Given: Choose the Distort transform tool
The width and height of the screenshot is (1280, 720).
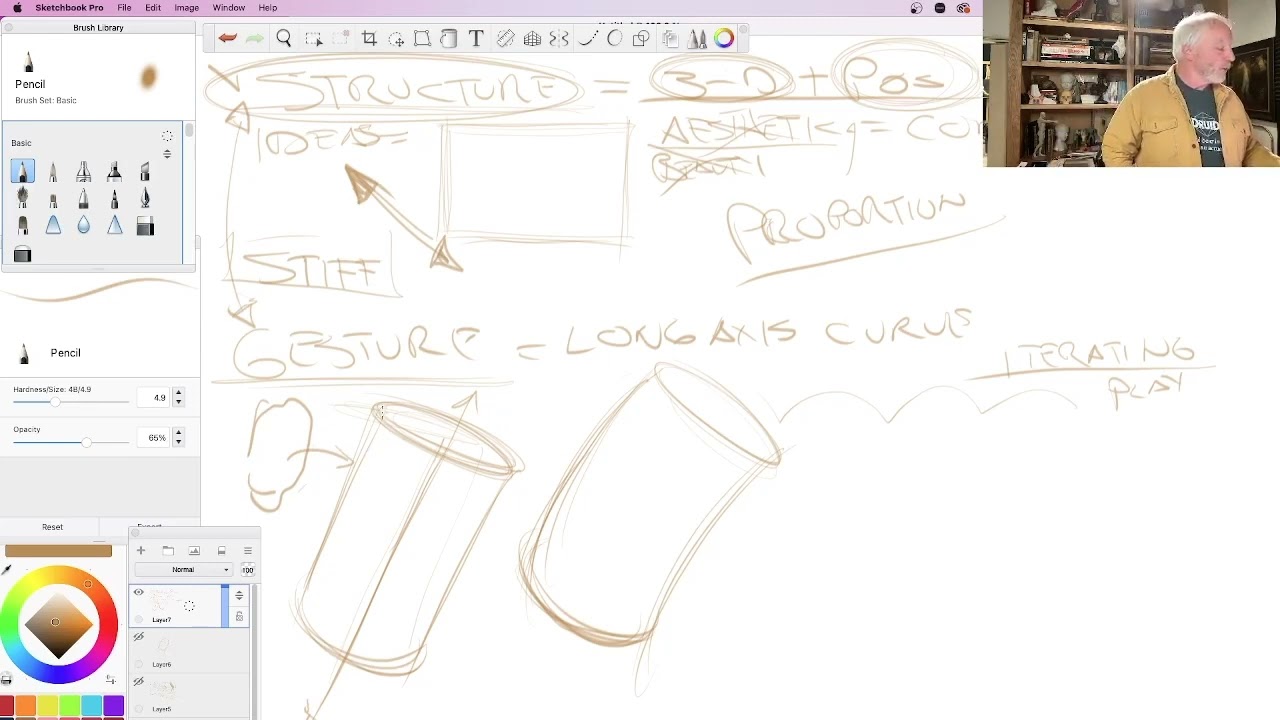Looking at the screenshot, I should pos(422,39).
